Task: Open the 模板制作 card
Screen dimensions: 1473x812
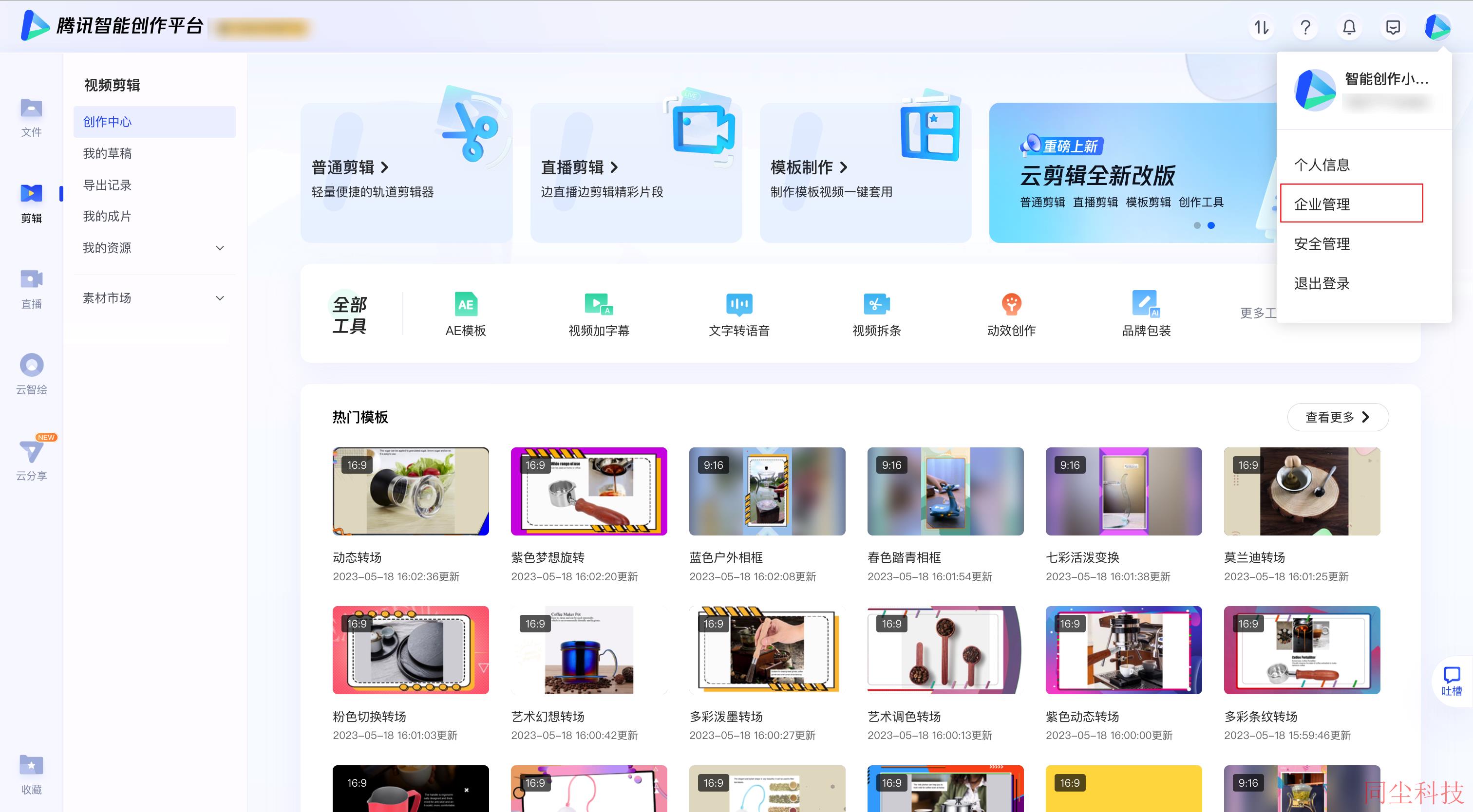Action: (x=865, y=172)
